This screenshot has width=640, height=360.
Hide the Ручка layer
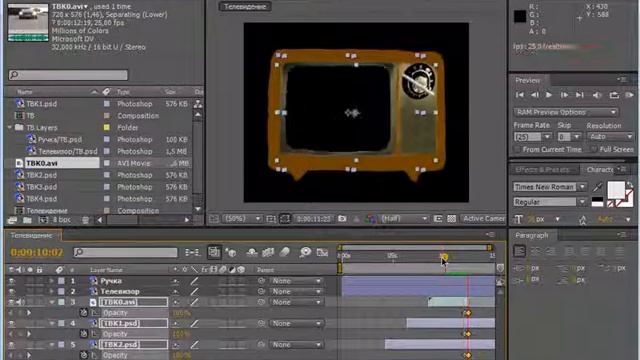pos(11,281)
